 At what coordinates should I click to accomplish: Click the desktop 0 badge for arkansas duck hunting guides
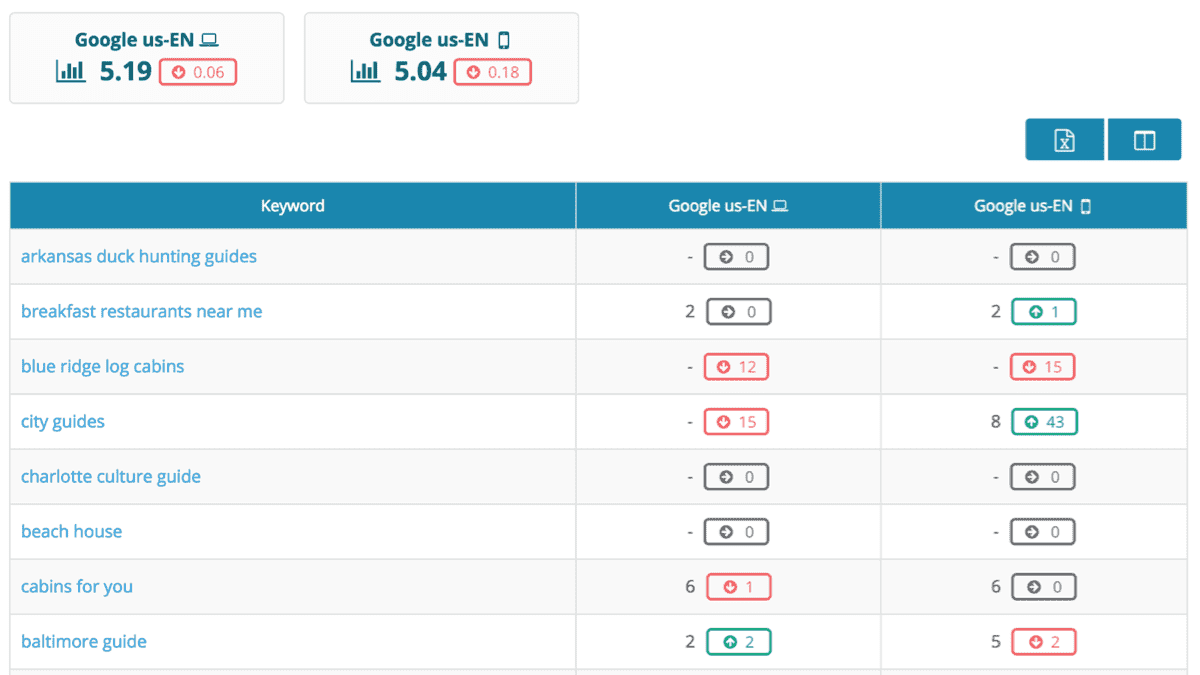click(736, 257)
